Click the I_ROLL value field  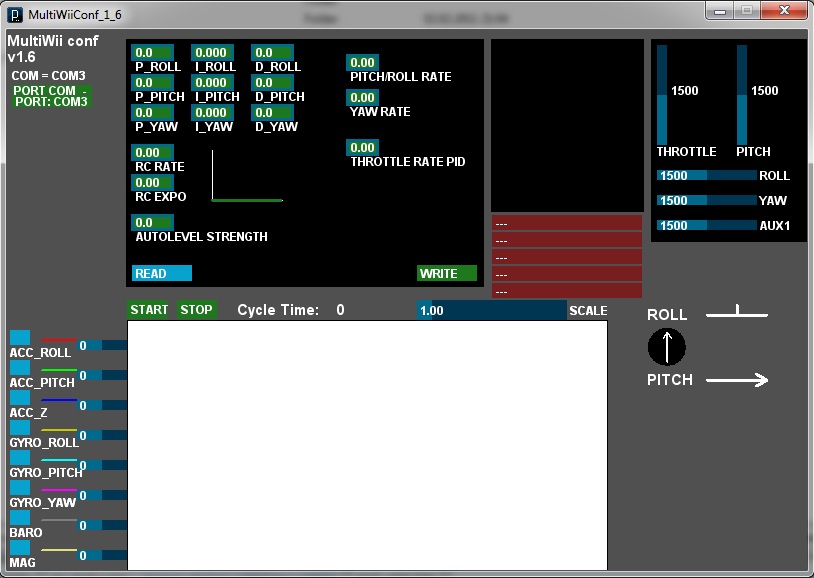click(212, 52)
